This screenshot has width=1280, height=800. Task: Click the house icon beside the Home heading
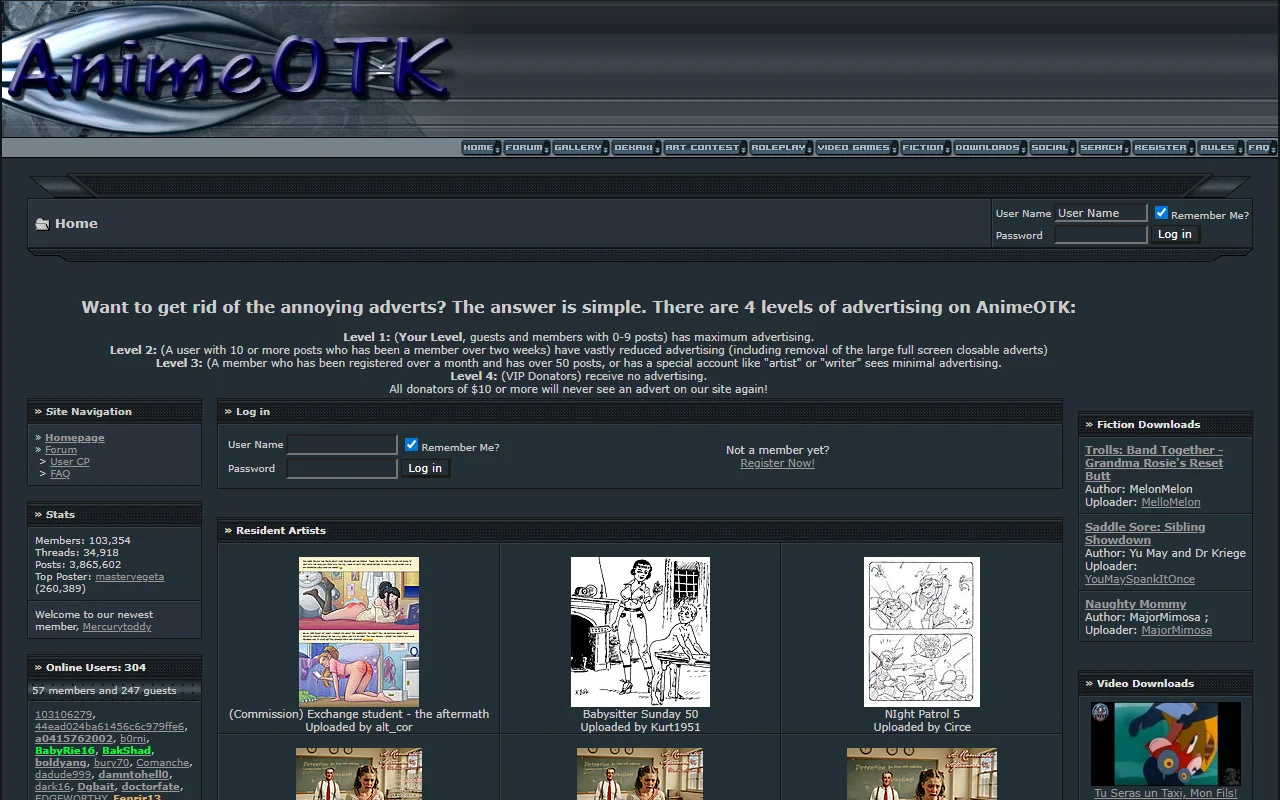[41, 223]
